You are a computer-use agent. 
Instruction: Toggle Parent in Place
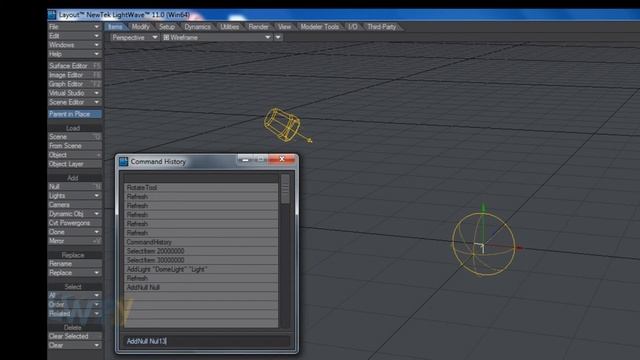tap(74, 114)
